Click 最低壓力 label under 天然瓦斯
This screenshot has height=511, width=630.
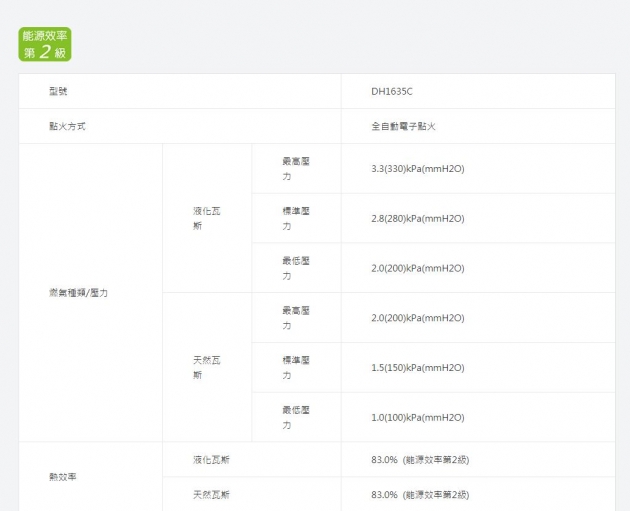pyautogui.click(x=295, y=417)
